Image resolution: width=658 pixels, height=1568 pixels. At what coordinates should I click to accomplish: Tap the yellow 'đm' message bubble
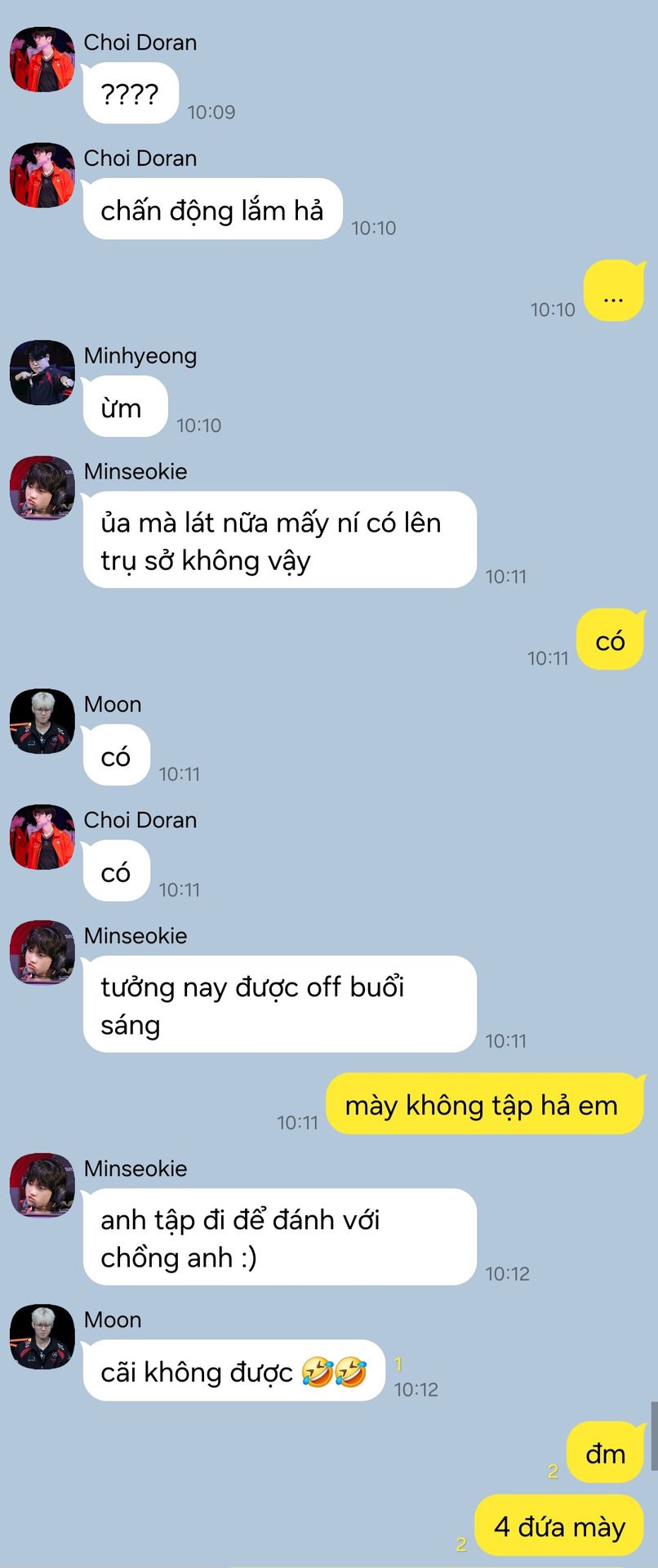(606, 1453)
